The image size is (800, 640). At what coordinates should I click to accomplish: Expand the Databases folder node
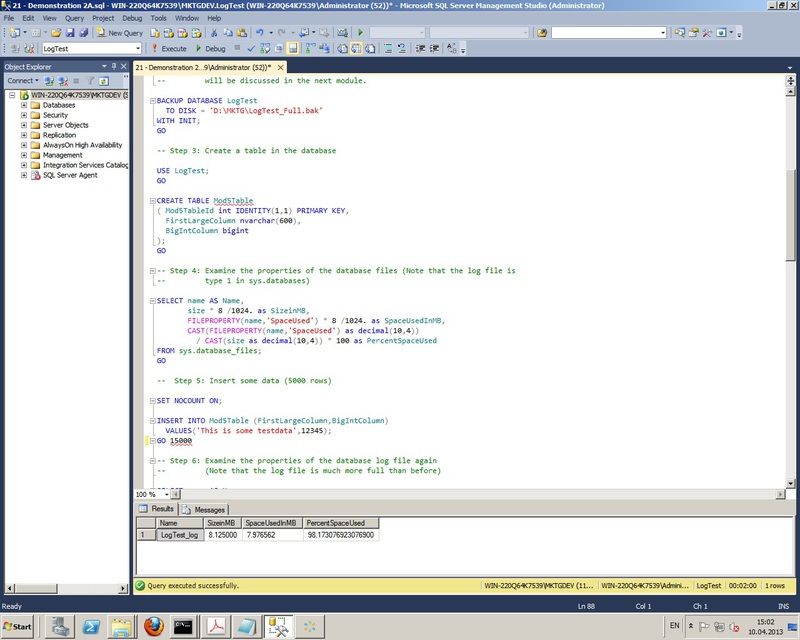[x=23, y=105]
